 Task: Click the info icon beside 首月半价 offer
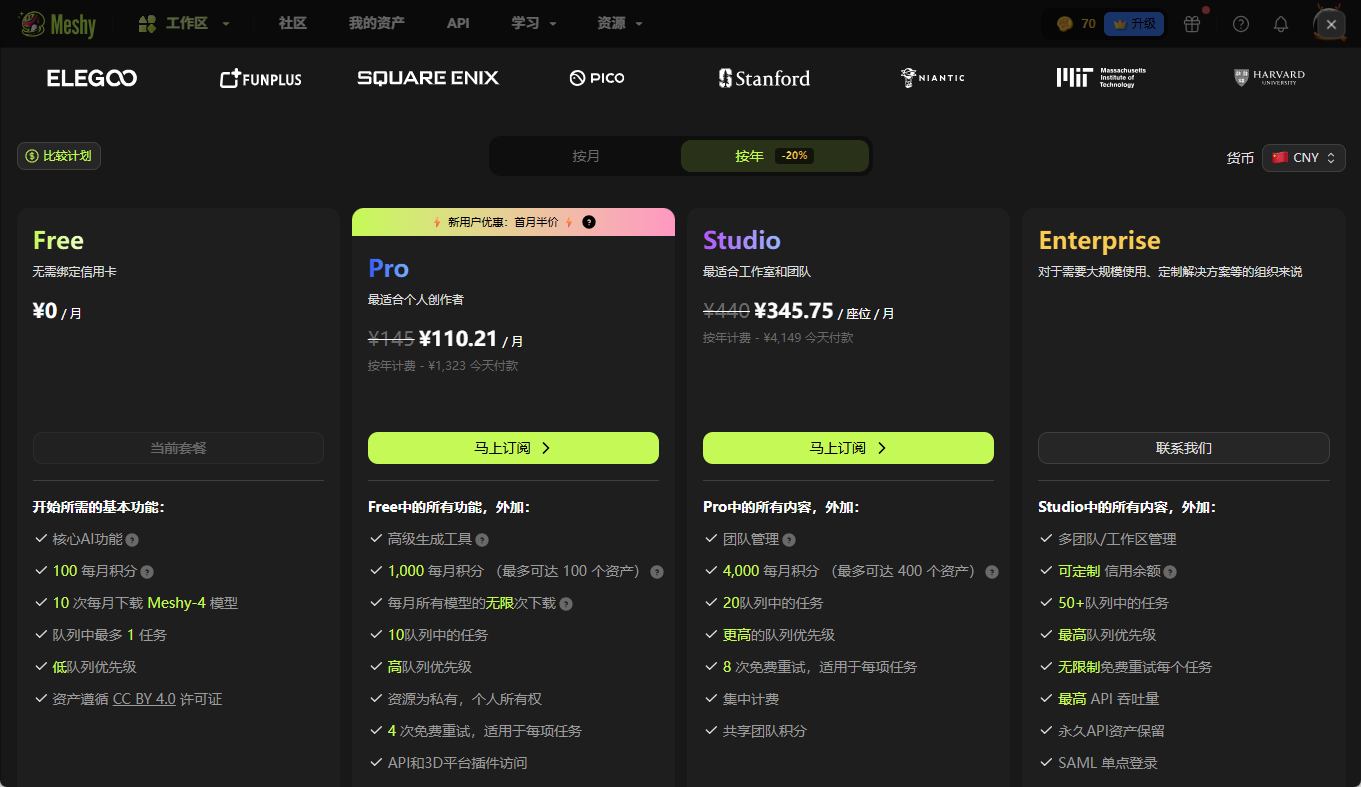click(588, 222)
